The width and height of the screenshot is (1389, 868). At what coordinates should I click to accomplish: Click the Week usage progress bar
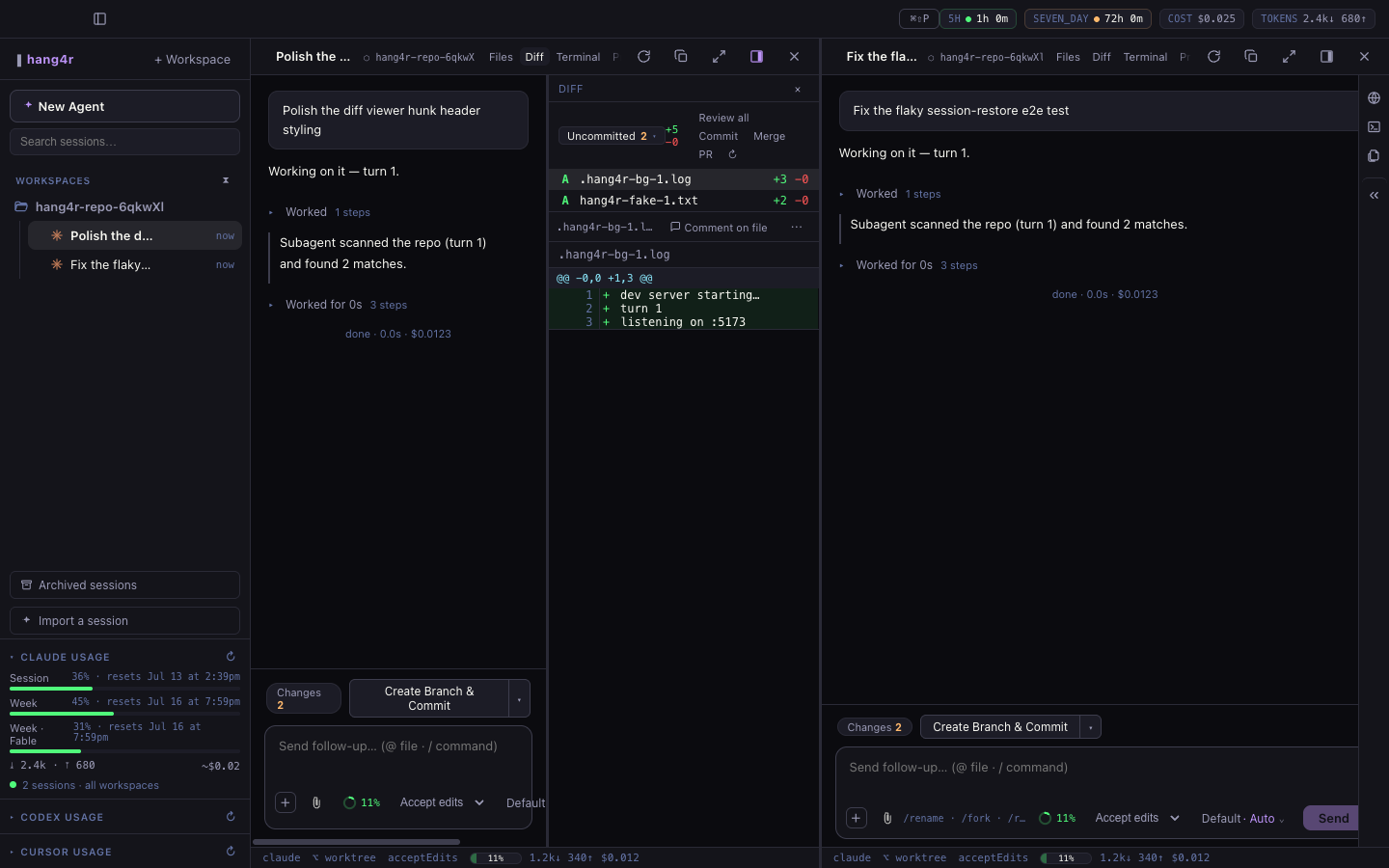pyautogui.click(x=124, y=714)
